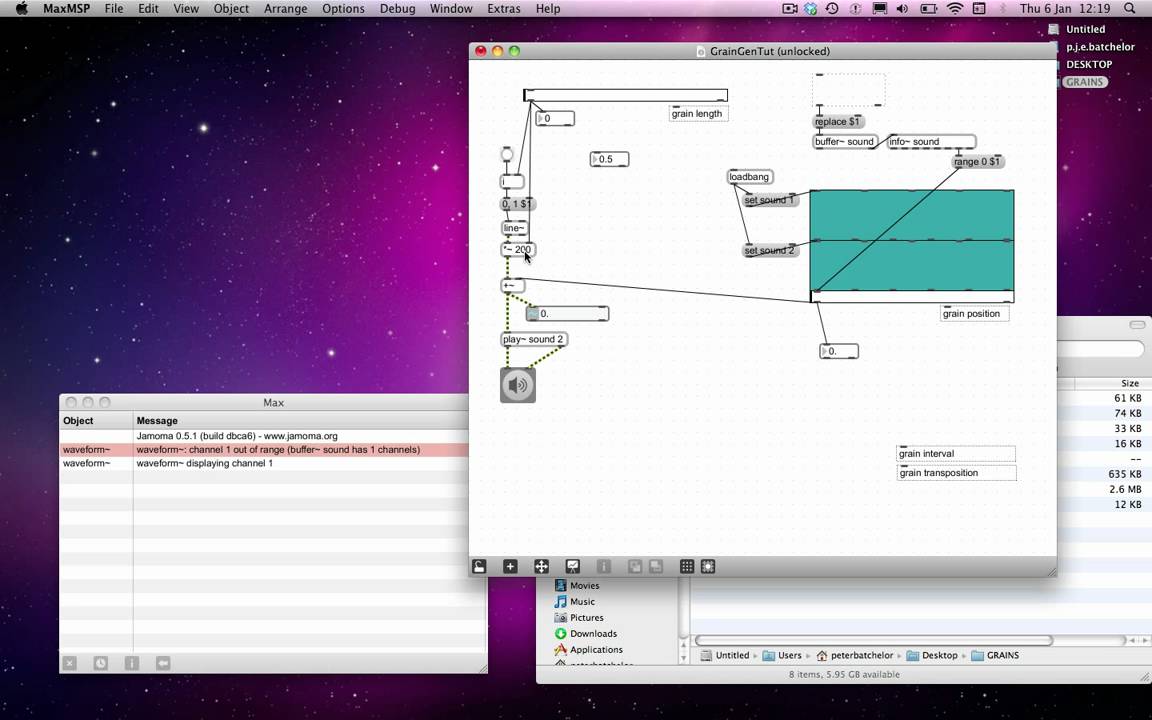1152x720 pixels.
Task: Clear the Max window with X icon
Action: (70, 663)
